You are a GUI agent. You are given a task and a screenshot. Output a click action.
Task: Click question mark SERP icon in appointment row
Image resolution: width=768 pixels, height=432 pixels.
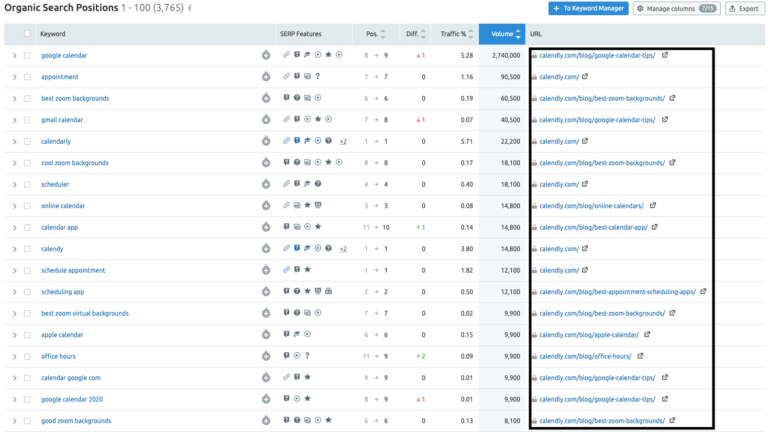[x=318, y=76]
